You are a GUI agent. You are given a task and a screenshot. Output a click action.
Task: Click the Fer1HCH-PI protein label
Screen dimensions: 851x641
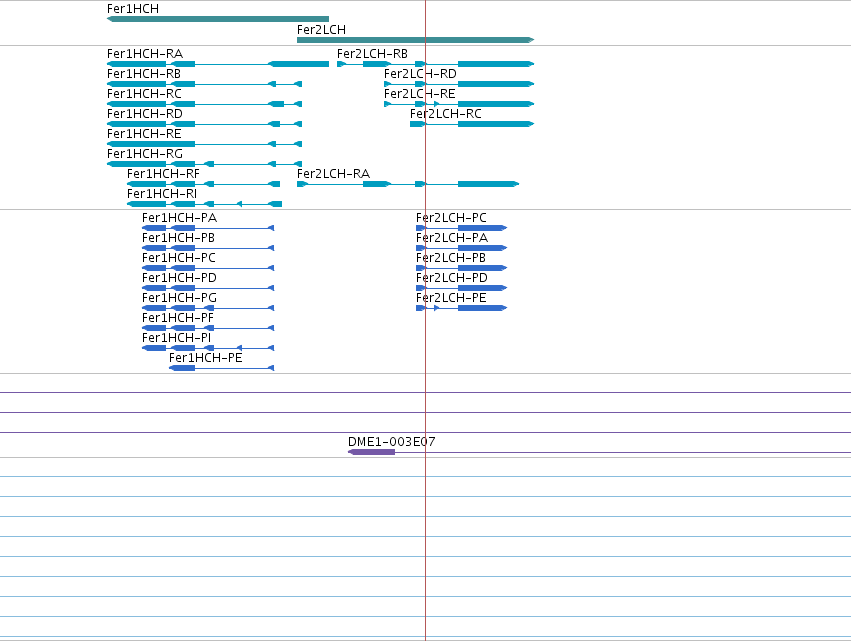[x=177, y=338]
